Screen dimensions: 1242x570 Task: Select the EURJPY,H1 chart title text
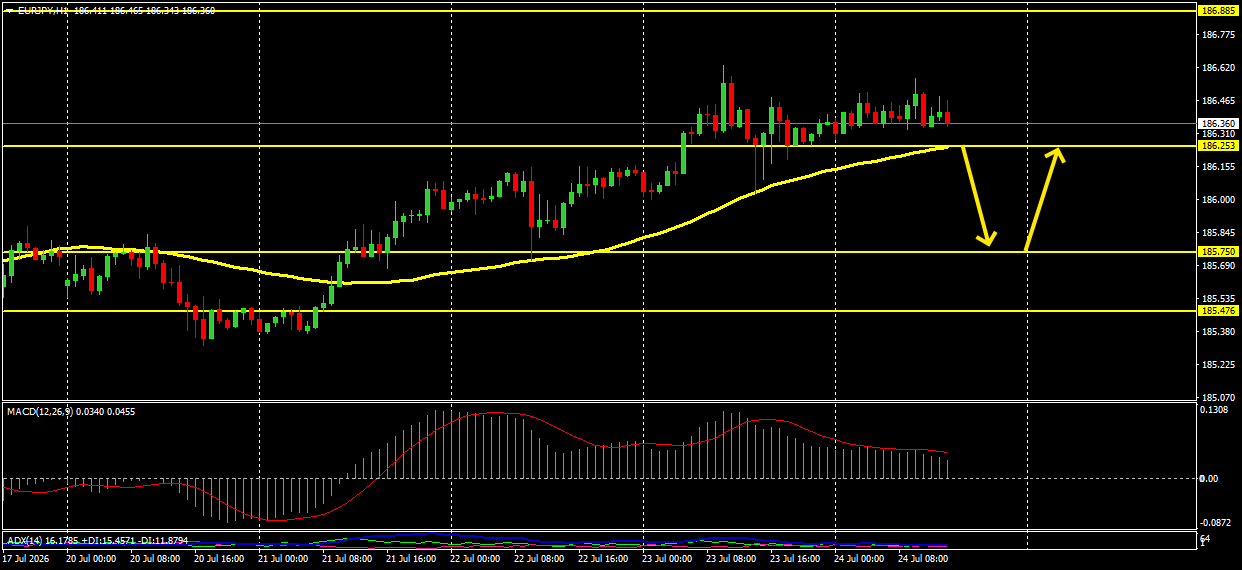(43, 10)
